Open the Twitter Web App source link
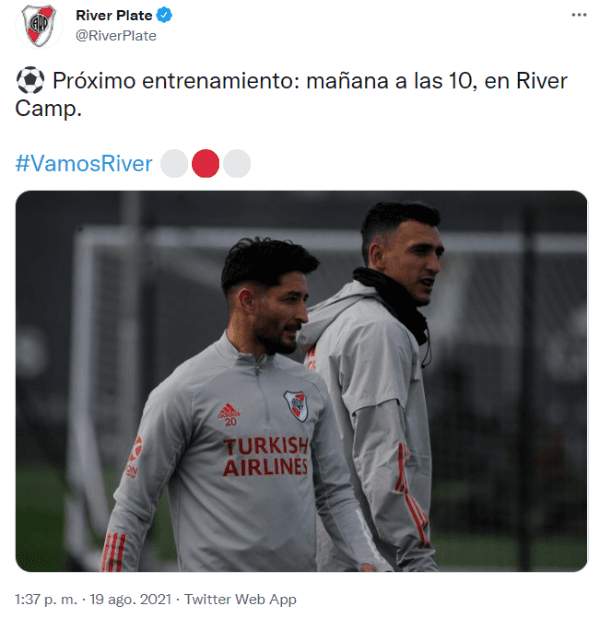This screenshot has width=600, height=618. 240,599
